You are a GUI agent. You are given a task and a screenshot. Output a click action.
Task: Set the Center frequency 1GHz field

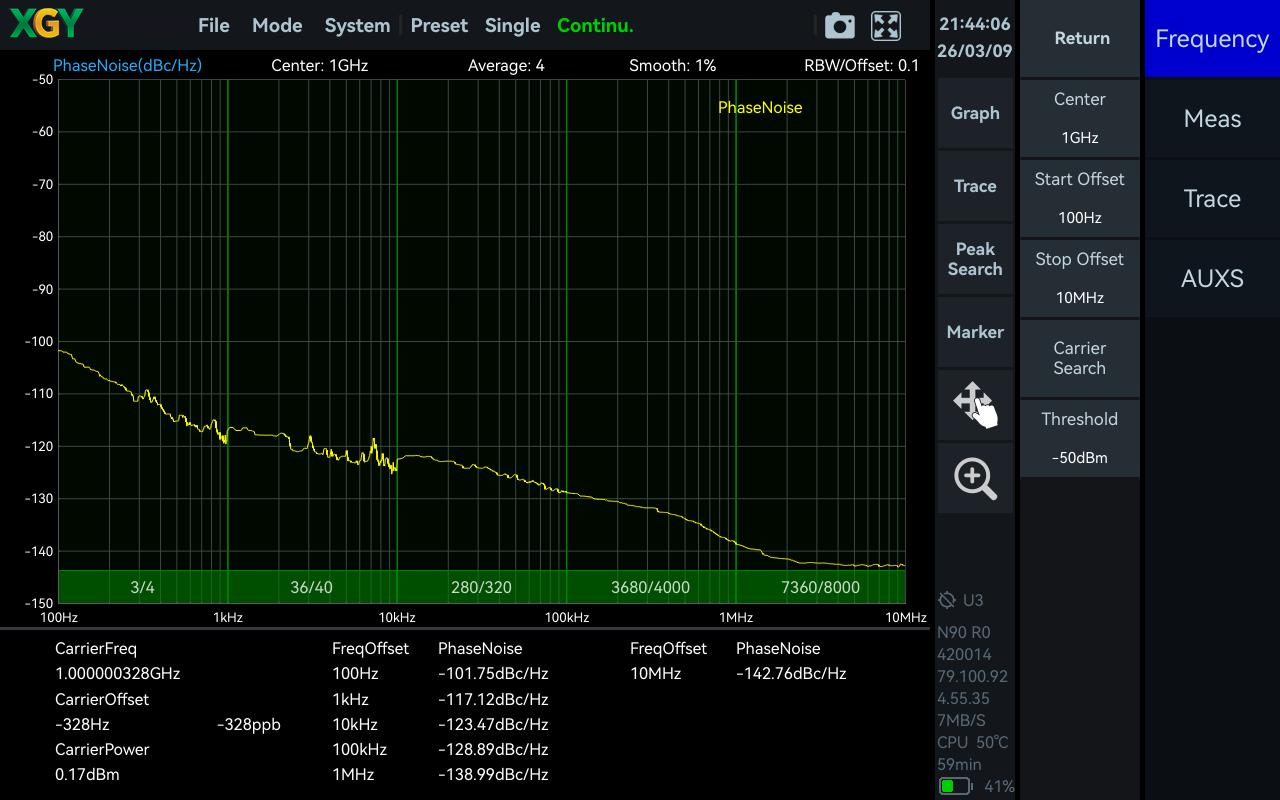[1080, 118]
